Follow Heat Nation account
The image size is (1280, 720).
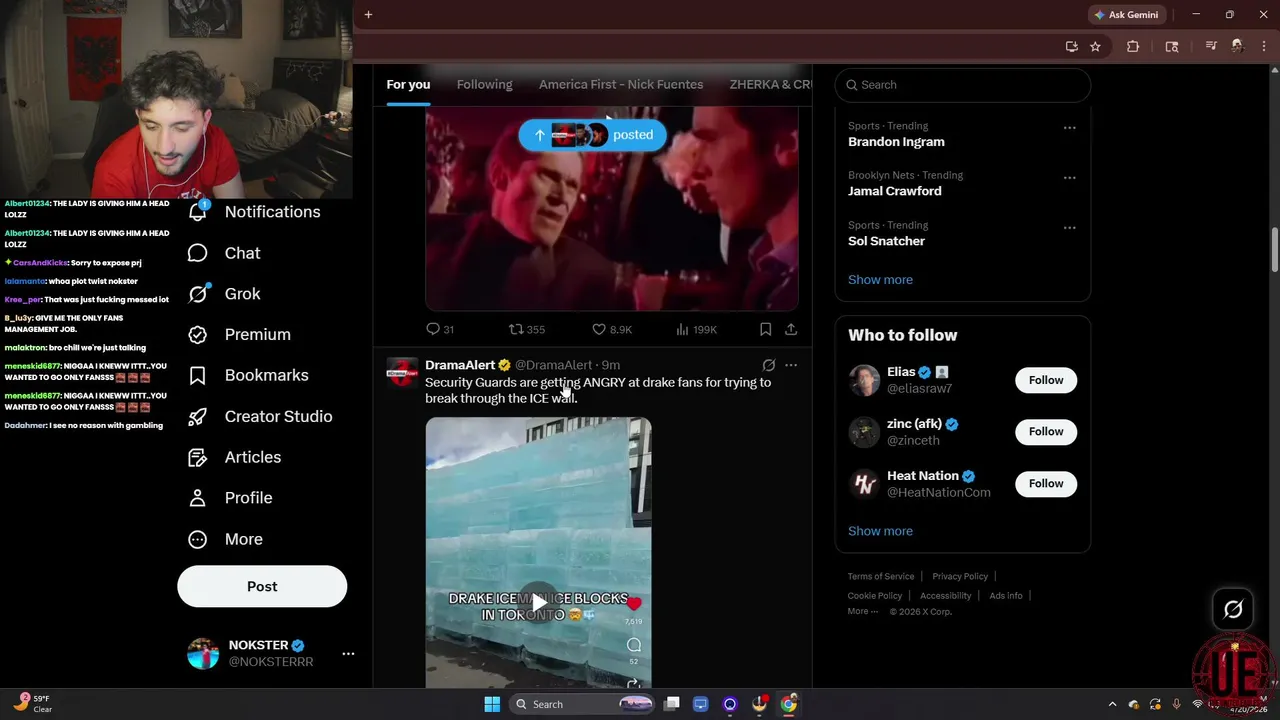click(1046, 484)
